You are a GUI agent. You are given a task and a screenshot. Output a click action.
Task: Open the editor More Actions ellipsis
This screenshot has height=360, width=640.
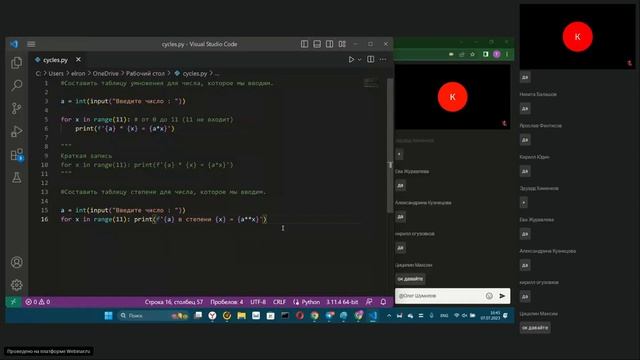click(383, 60)
